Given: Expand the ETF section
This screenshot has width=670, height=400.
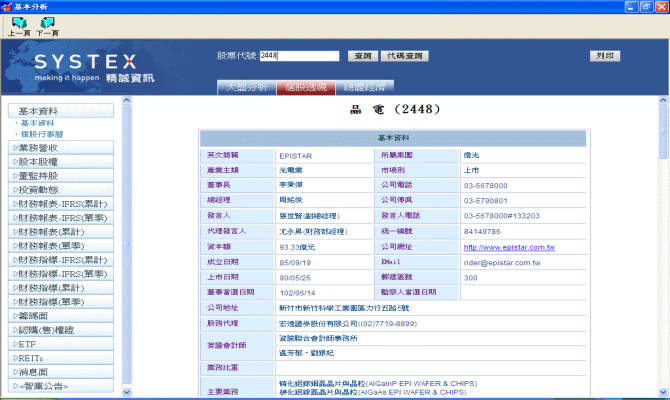Looking at the screenshot, I should tap(61, 344).
